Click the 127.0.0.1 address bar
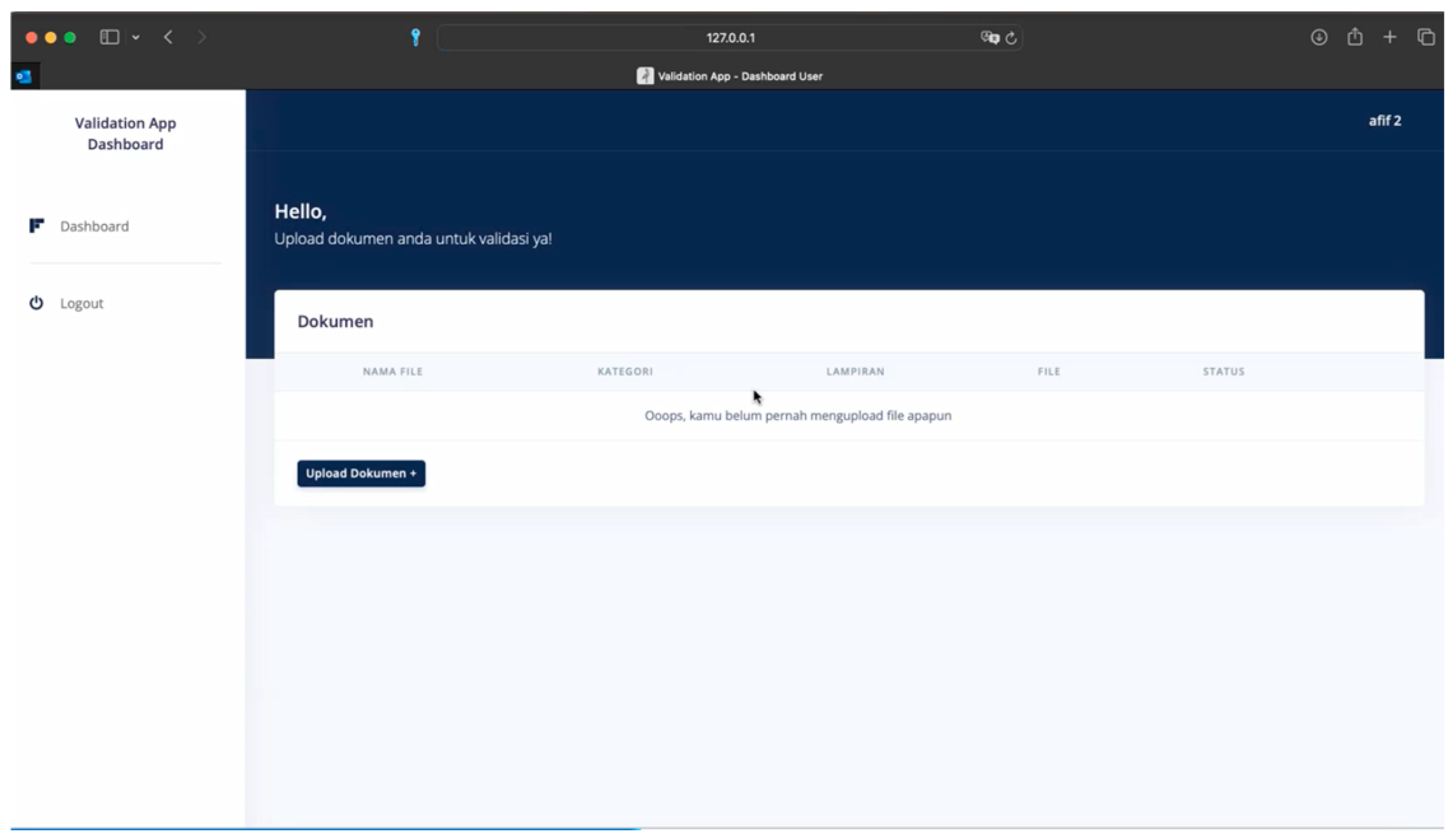Viewport: 1456px width, 840px height. [730, 38]
